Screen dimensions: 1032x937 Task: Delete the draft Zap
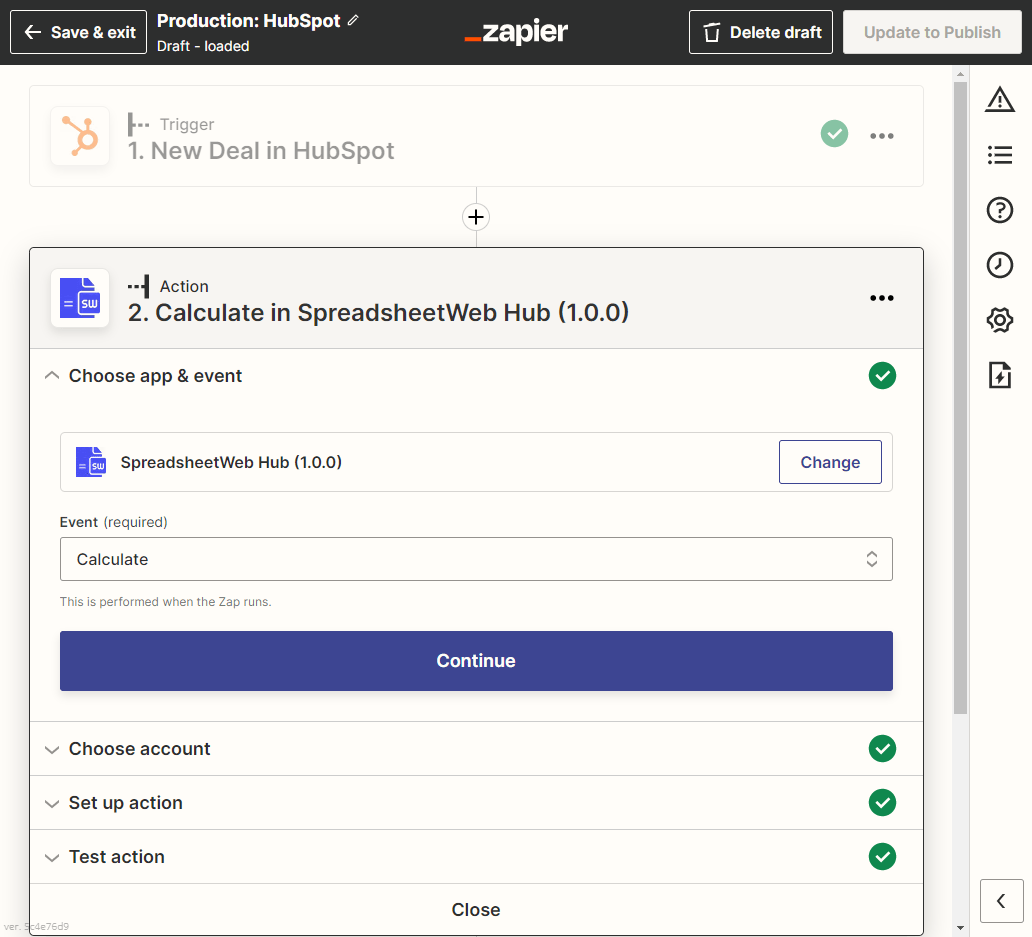[x=761, y=32]
